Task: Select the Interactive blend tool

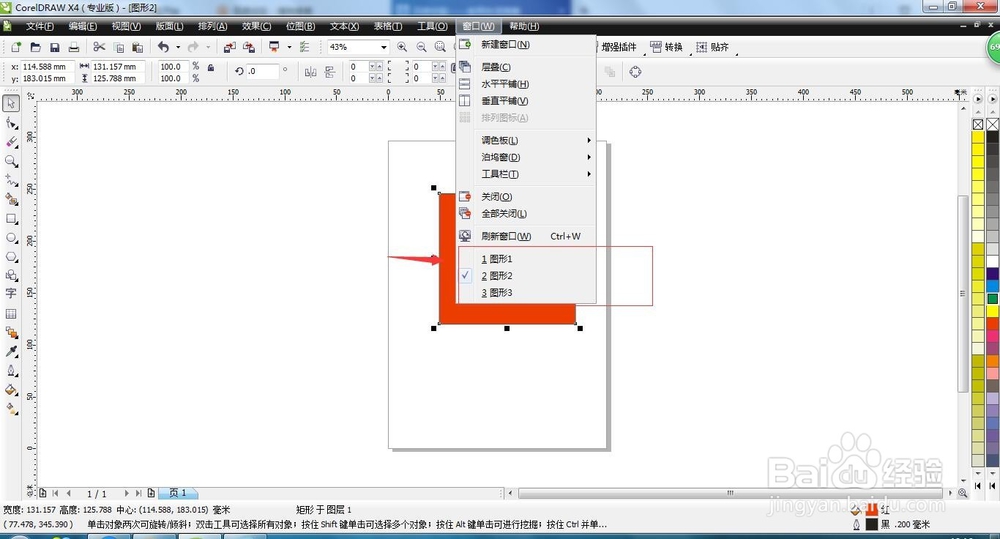Action: coord(11,332)
